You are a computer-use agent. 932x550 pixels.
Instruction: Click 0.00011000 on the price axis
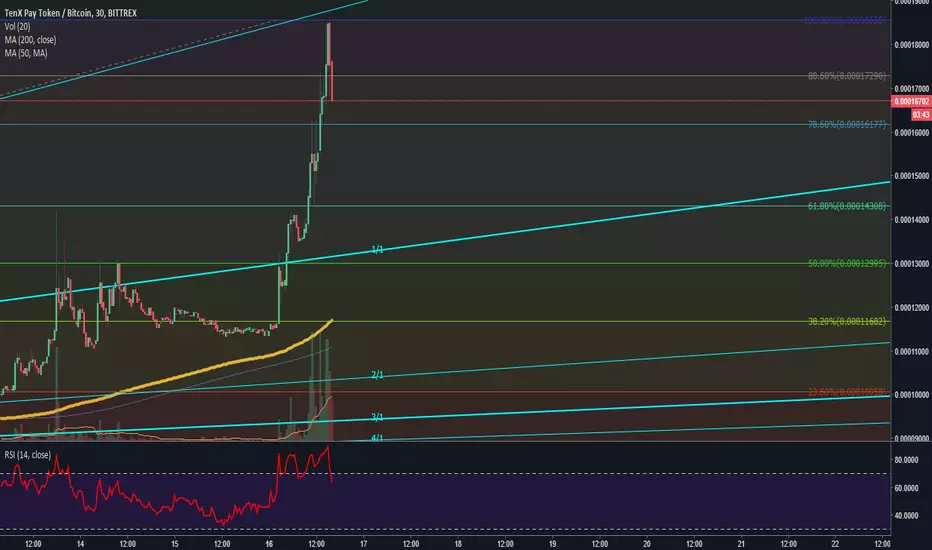pyautogui.click(x=911, y=351)
